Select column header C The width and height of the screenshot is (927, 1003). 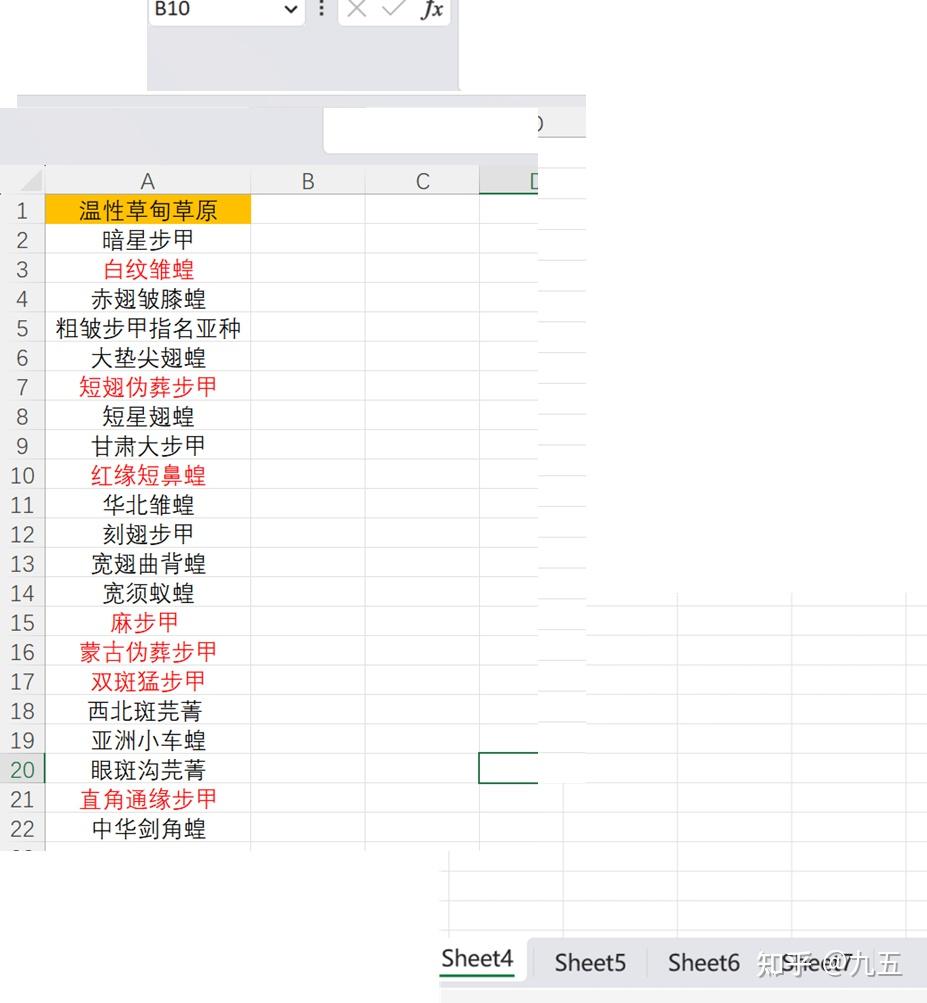(421, 180)
